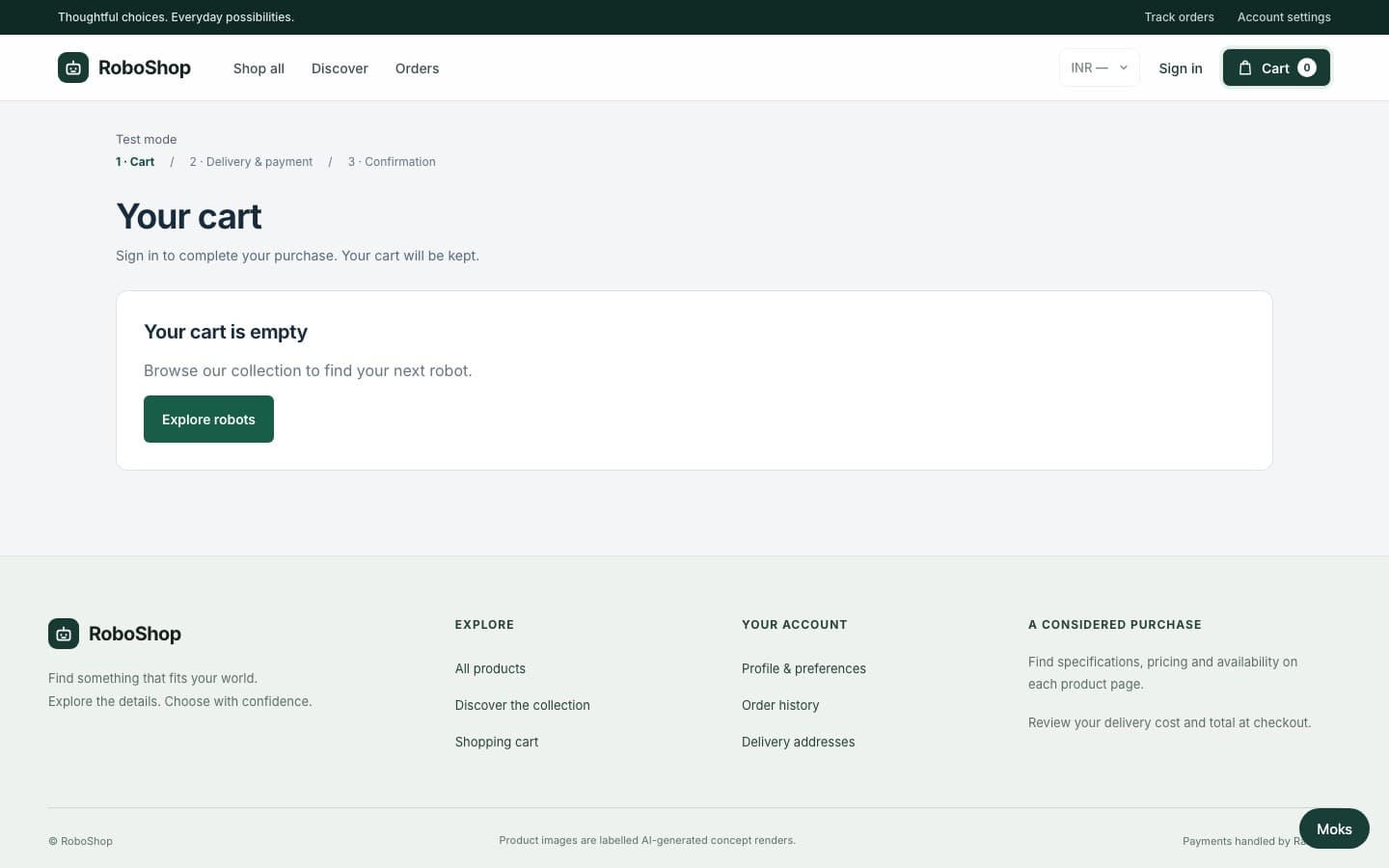Open Profile & preferences link
Screen dimensions: 1389x868
[803, 668]
